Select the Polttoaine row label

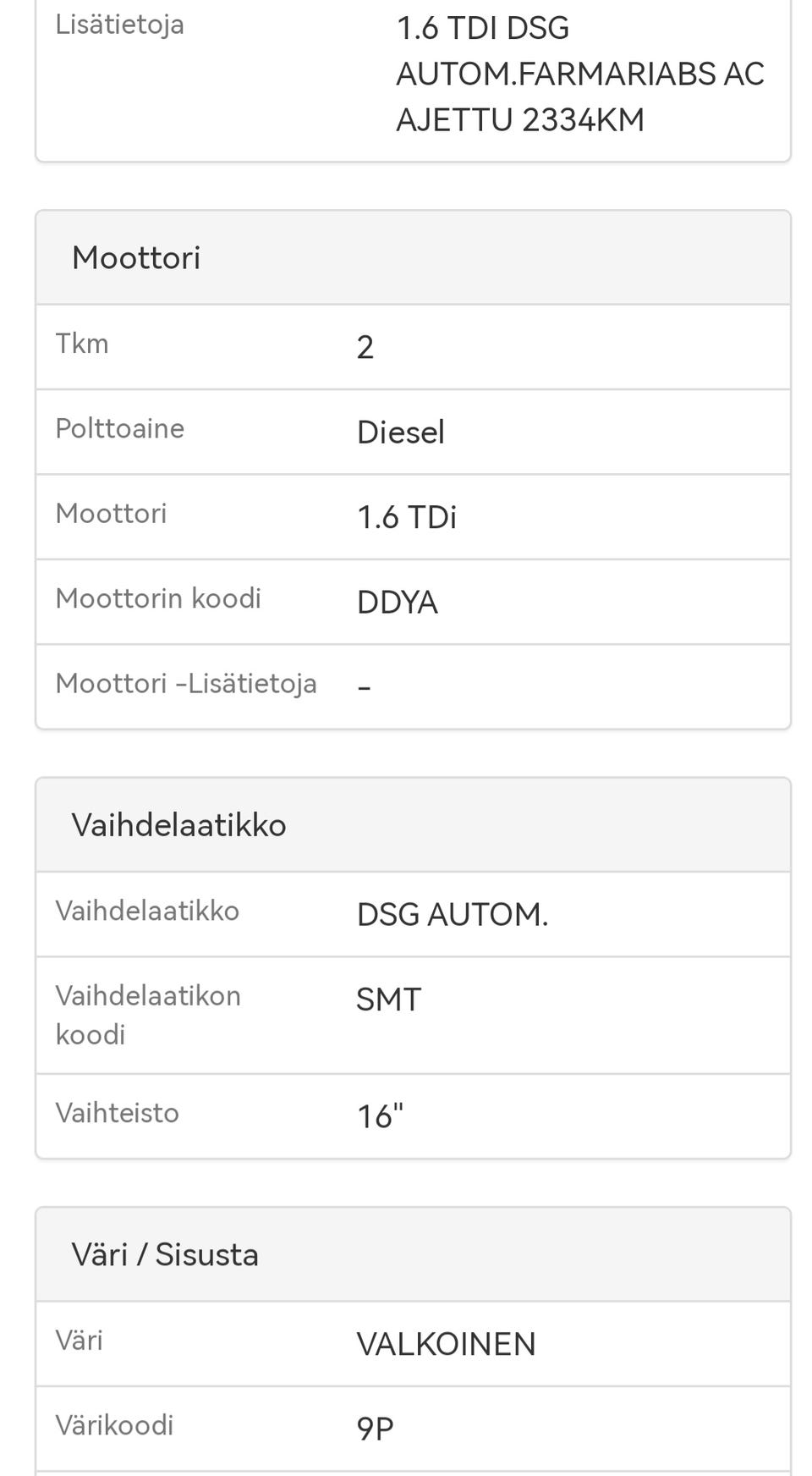pos(119,428)
